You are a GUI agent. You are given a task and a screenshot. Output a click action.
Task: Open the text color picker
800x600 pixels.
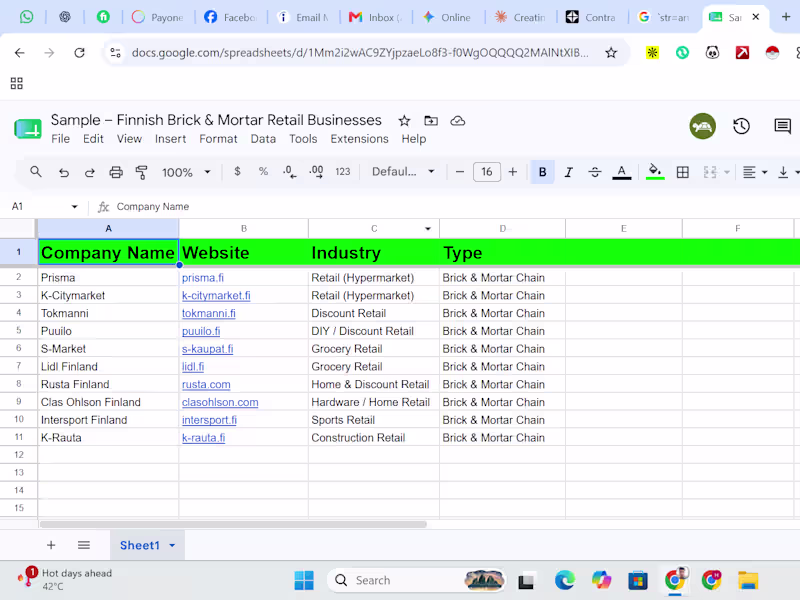621,172
